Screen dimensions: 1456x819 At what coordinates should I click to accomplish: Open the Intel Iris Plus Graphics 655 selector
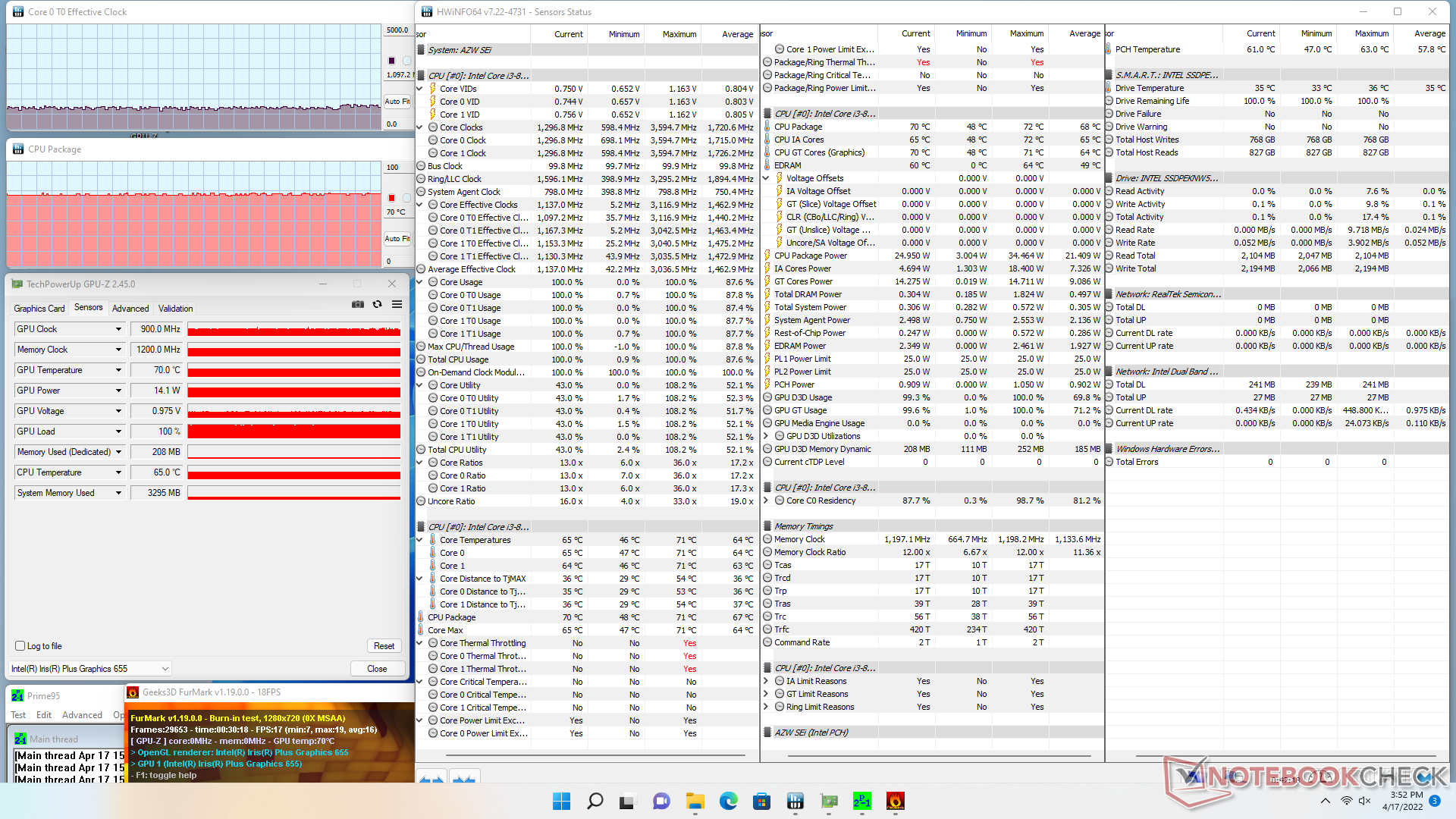tap(90, 669)
